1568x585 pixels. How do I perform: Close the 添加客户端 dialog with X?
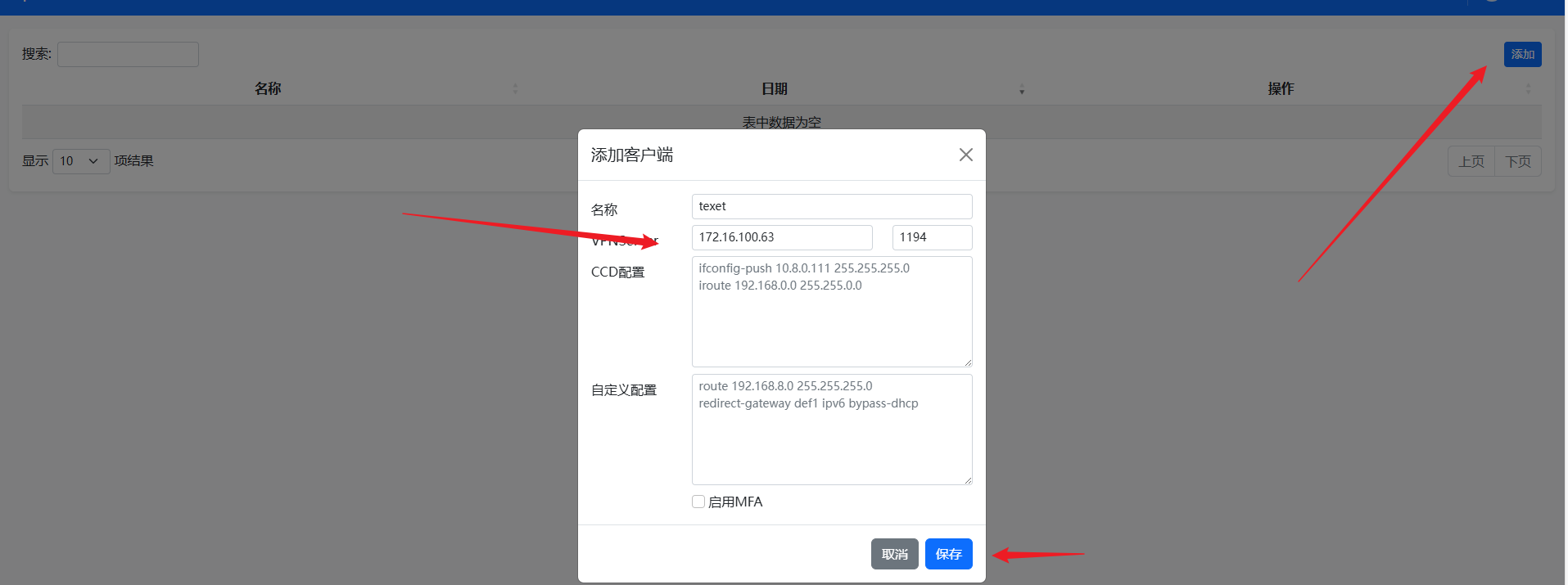(x=965, y=155)
